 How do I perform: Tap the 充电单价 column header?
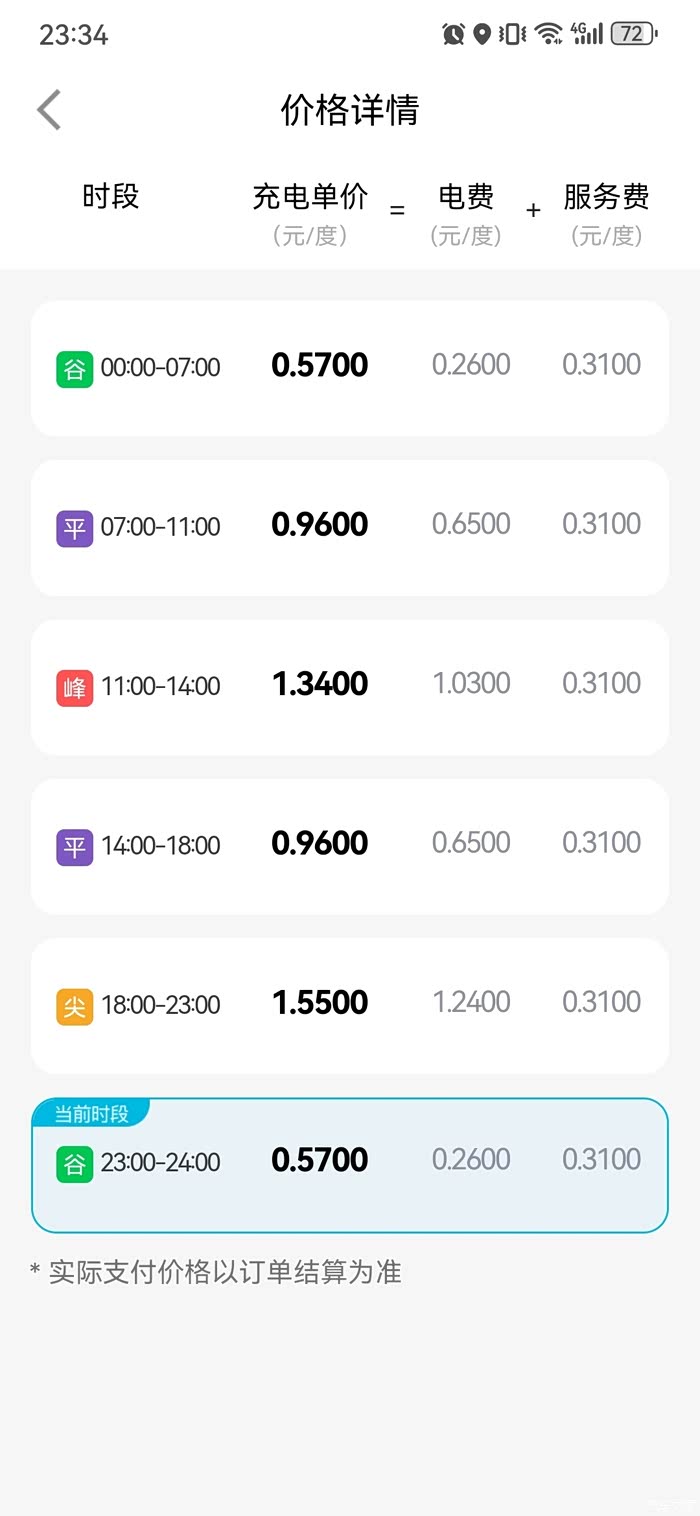click(310, 197)
